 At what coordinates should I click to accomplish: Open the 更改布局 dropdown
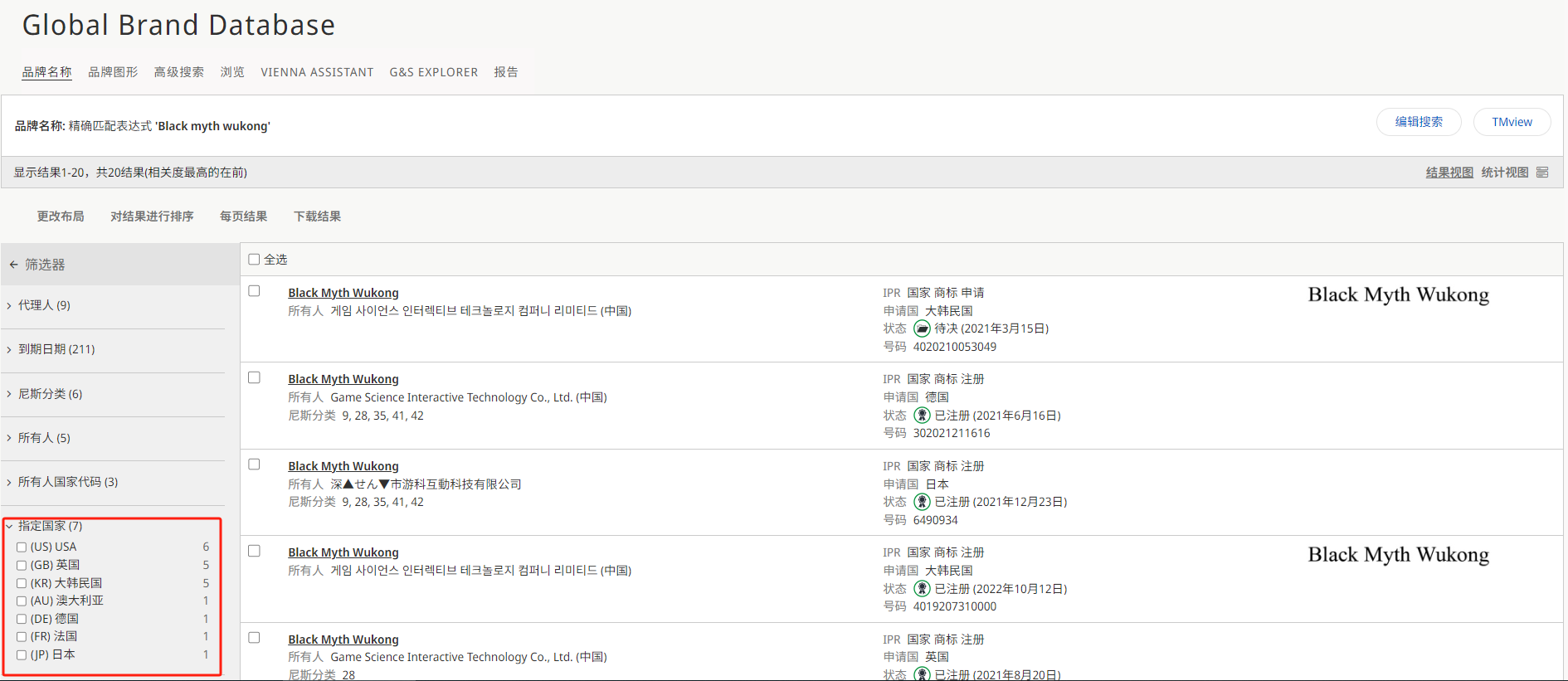(x=61, y=216)
